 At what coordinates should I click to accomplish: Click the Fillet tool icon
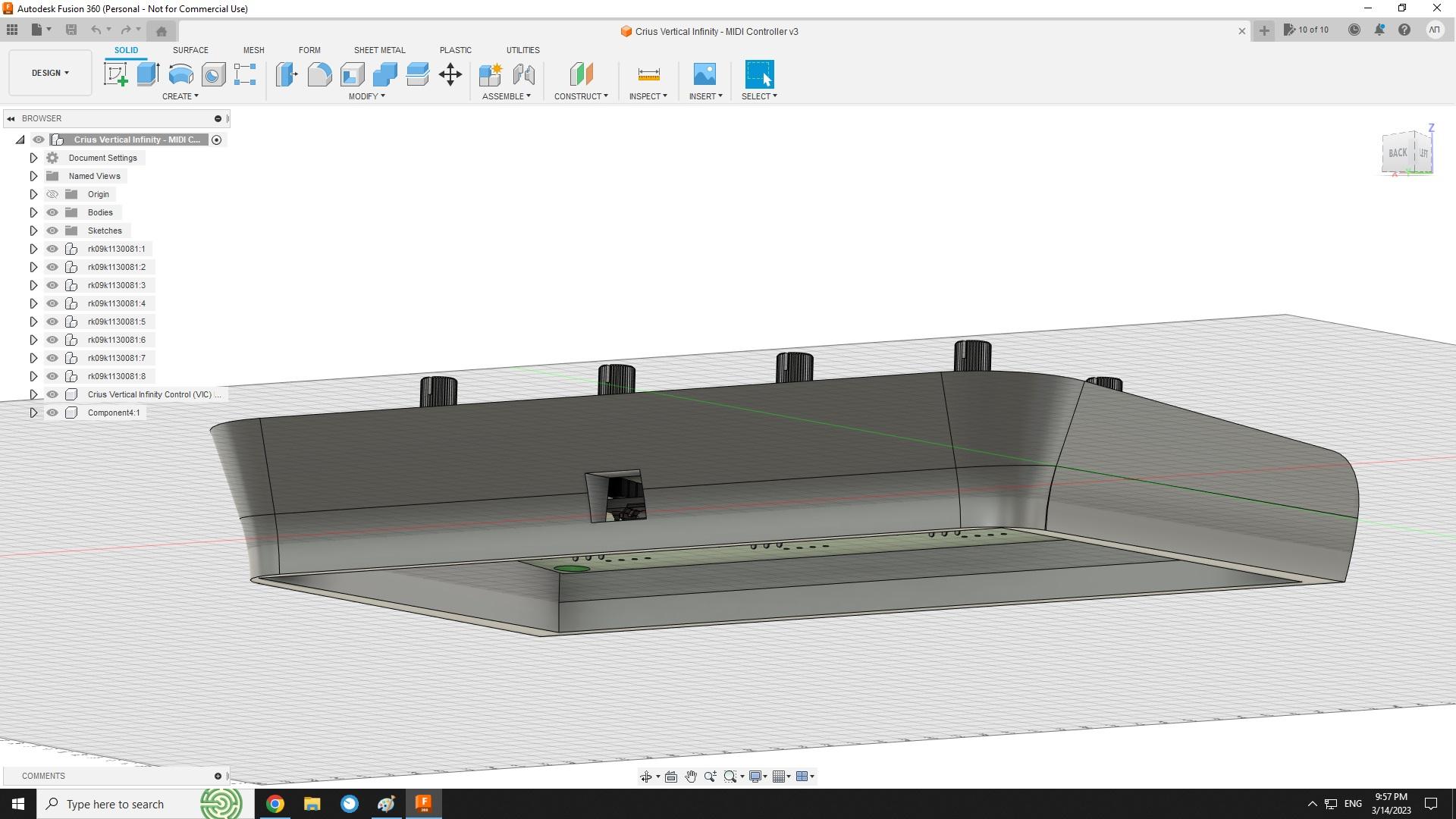pyautogui.click(x=319, y=74)
